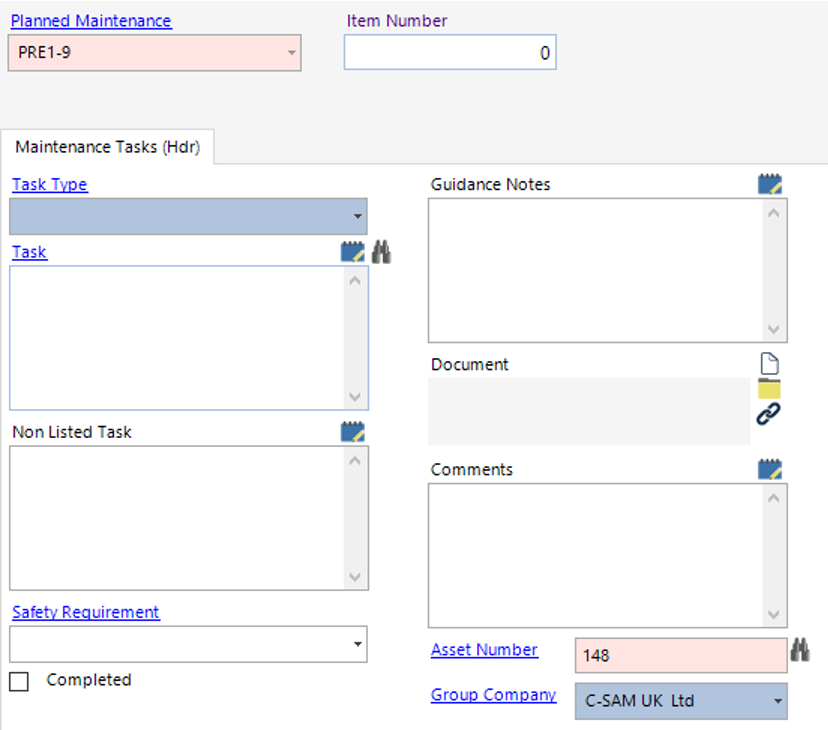Click the binoculars search icon next to Task
The height and width of the screenshot is (730, 828).
click(x=379, y=251)
